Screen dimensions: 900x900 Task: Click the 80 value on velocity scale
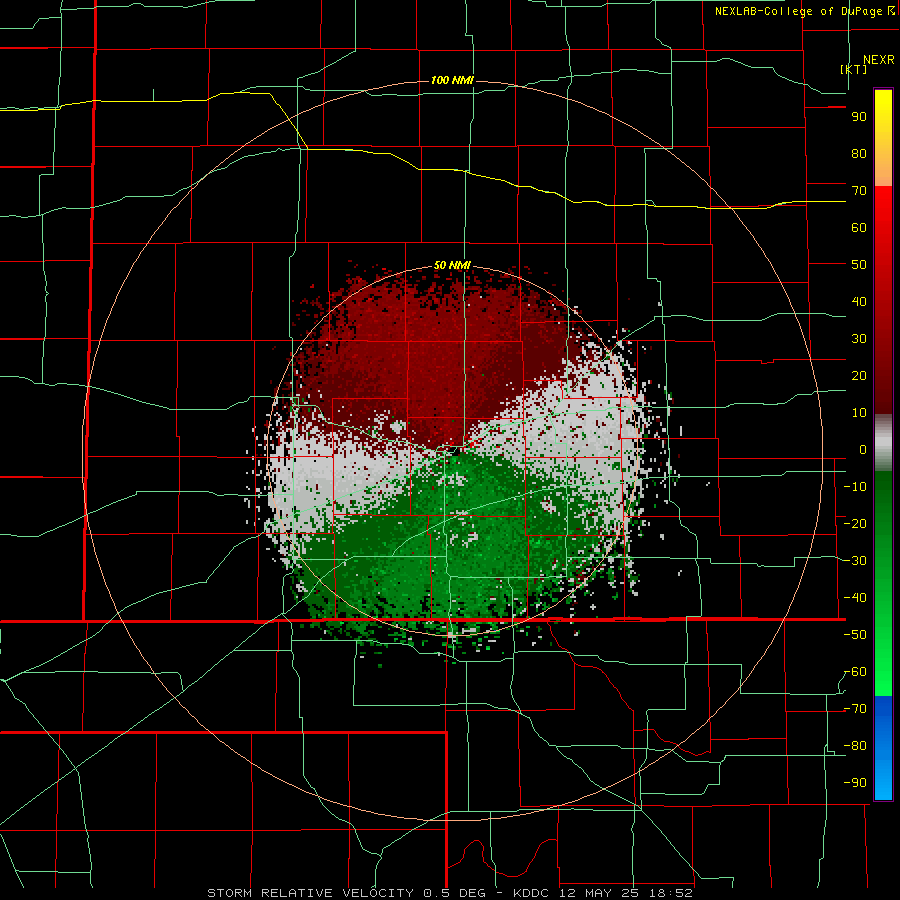[x=859, y=153]
